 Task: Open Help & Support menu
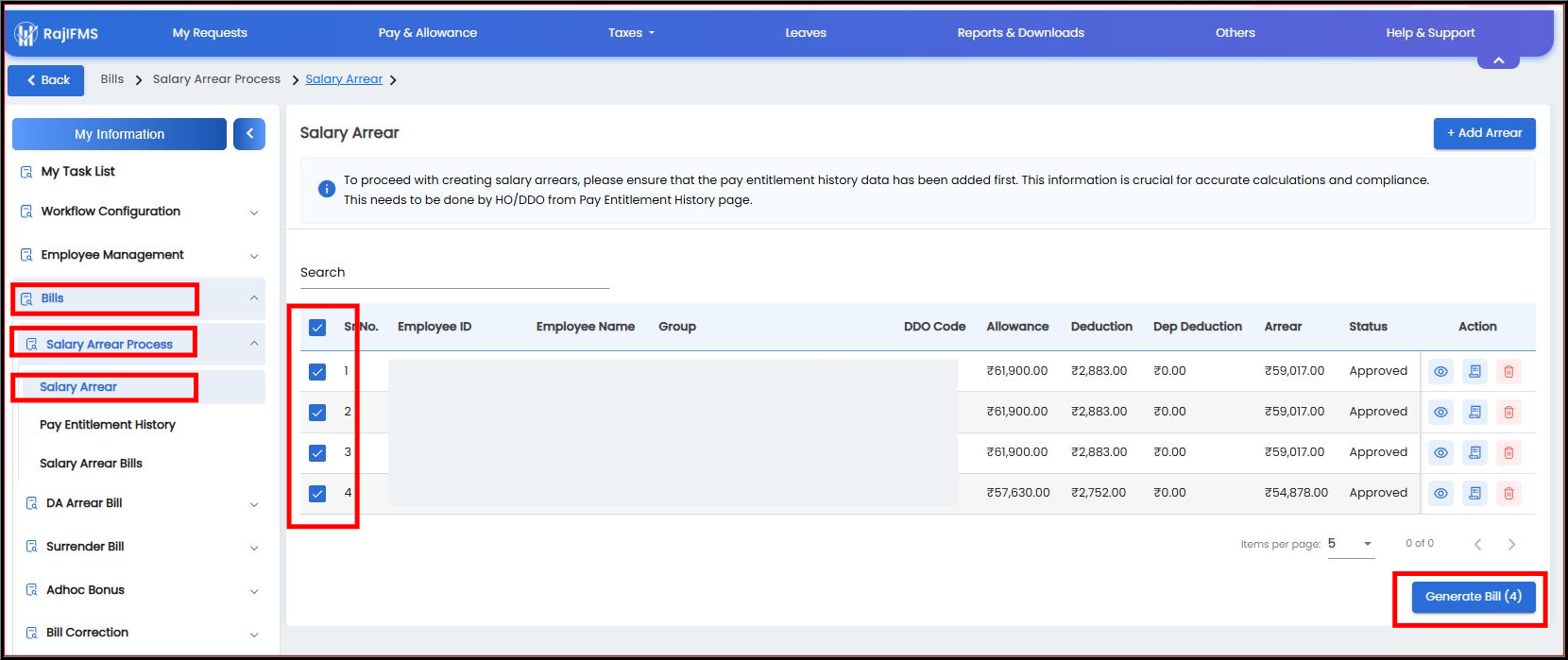pos(1430,33)
